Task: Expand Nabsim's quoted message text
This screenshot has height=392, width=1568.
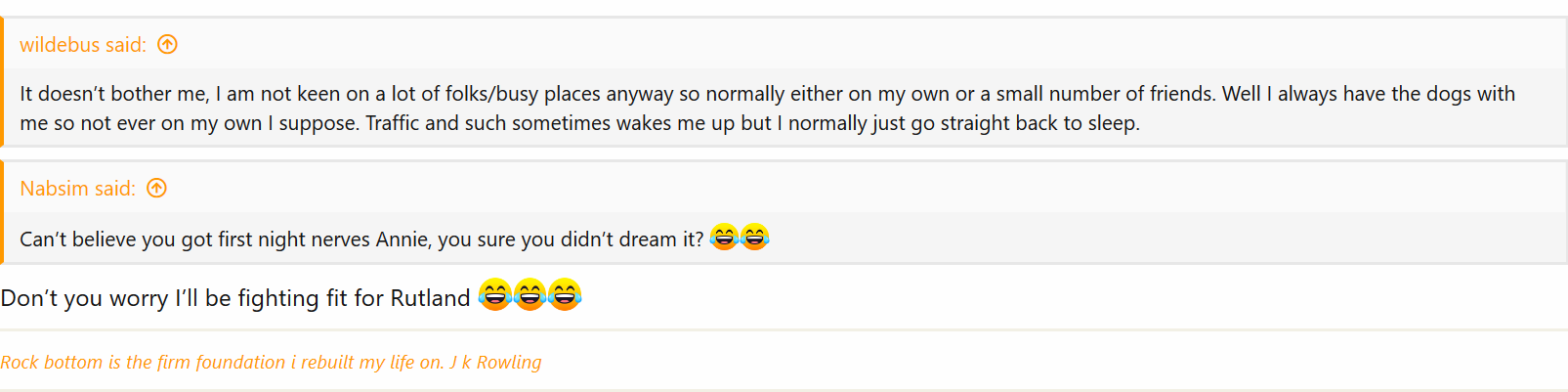Action: (361, 240)
